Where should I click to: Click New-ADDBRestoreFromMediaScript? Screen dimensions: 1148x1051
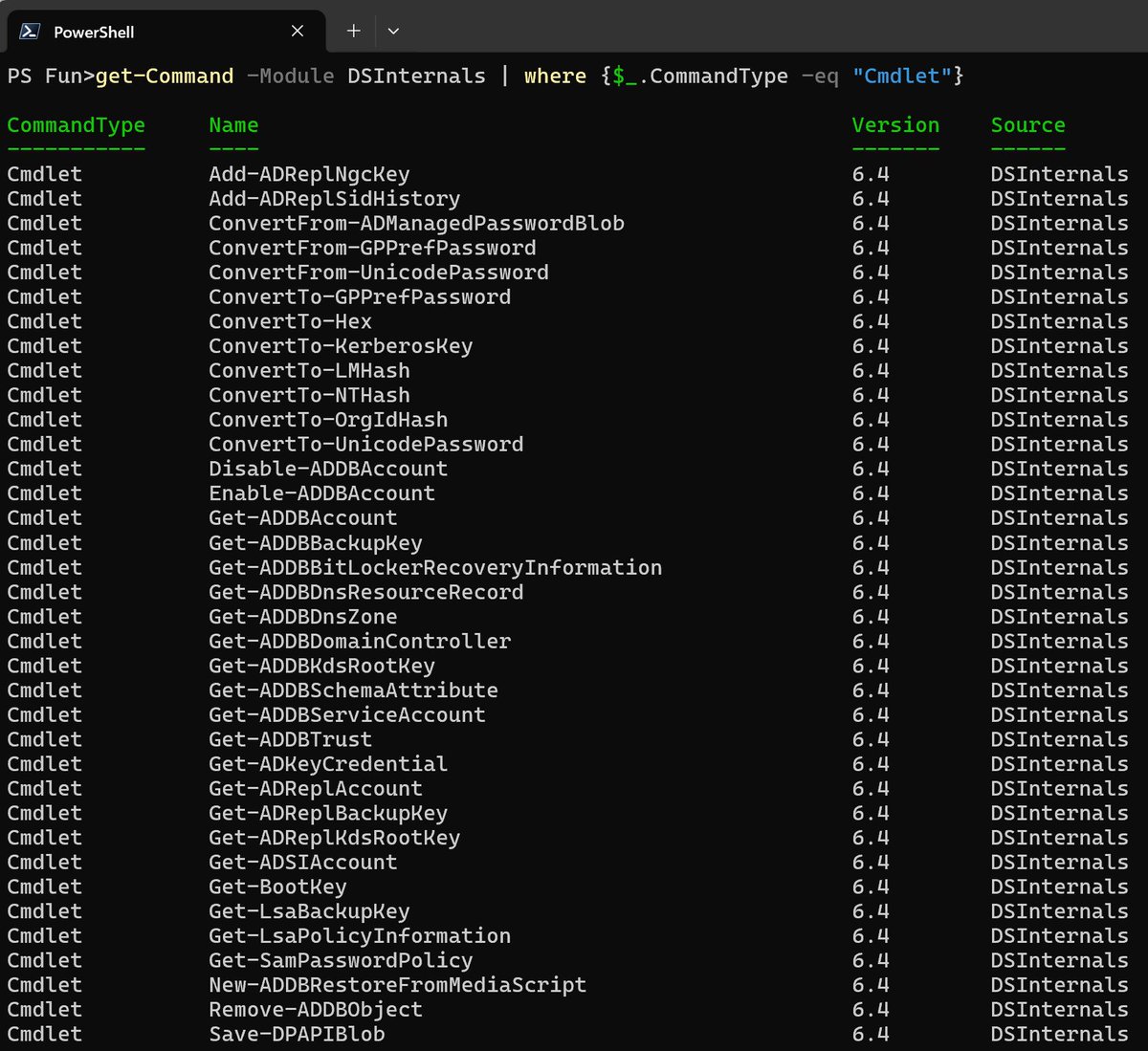pos(397,985)
